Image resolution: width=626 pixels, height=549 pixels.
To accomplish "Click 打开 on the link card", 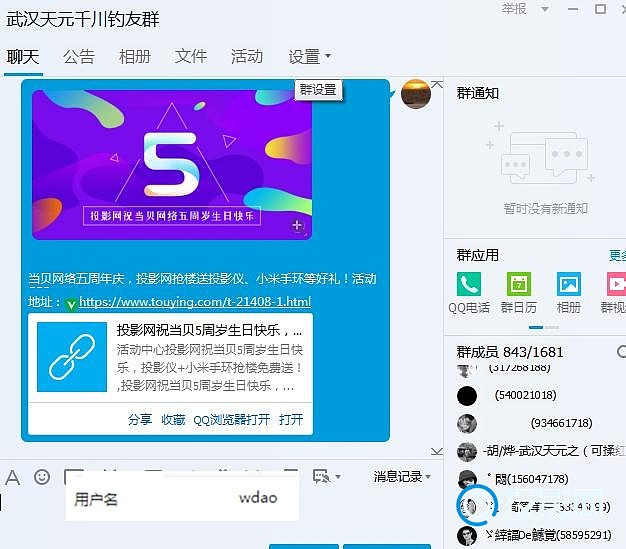I will (x=291, y=420).
